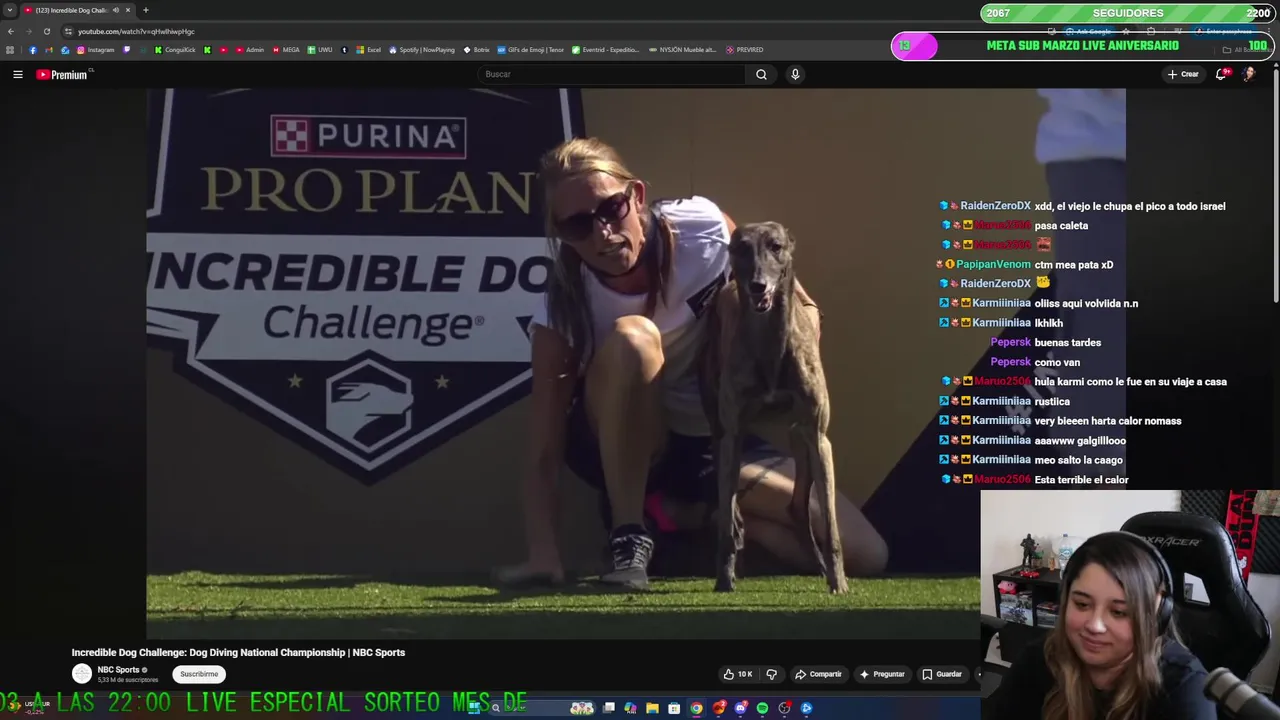Image resolution: width=1280 pixels, height=720 pixels.
Task: Open the MEGA bookmark
Action: click(285, 50)
